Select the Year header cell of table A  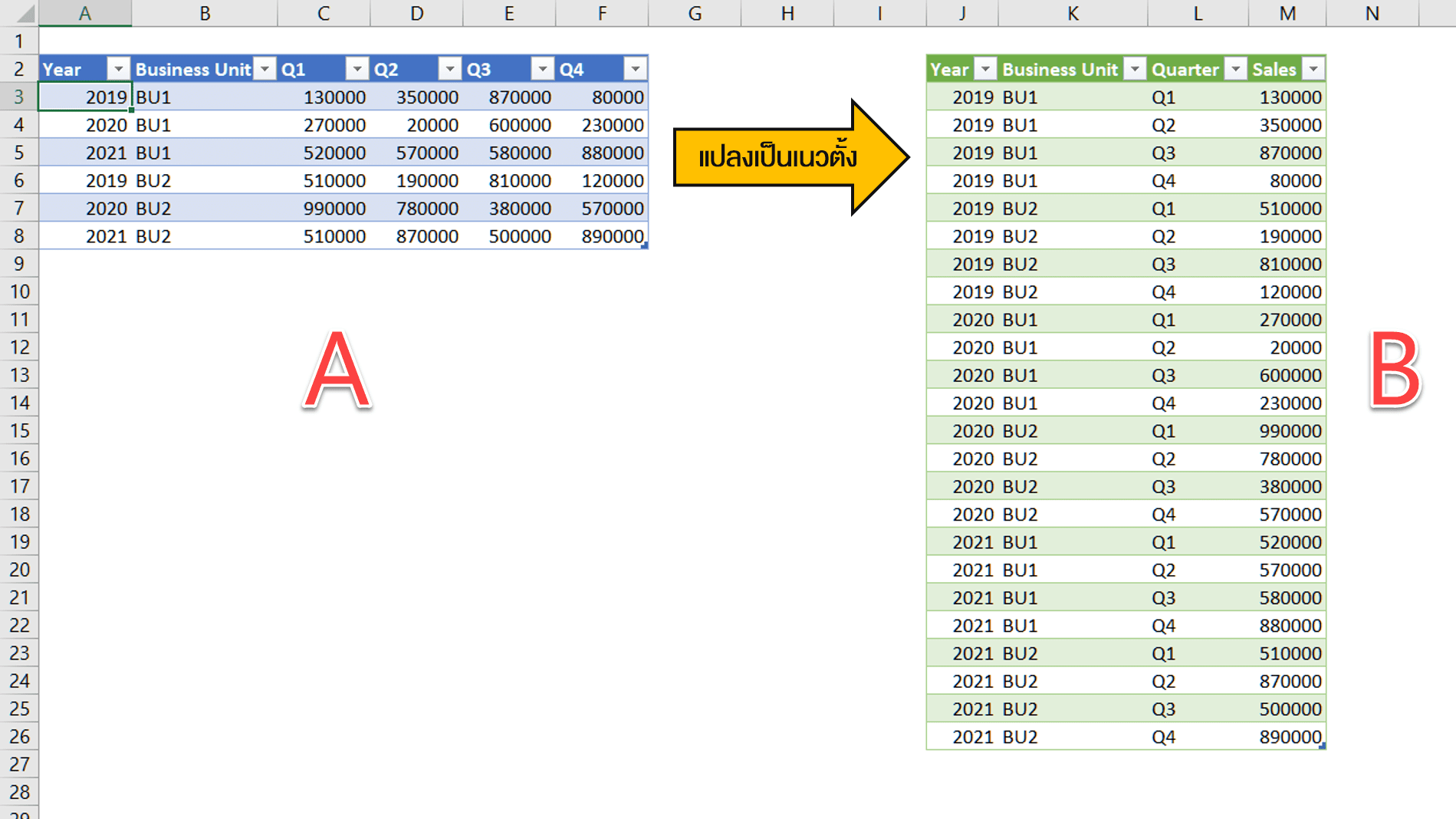click(x=69, y=68)
